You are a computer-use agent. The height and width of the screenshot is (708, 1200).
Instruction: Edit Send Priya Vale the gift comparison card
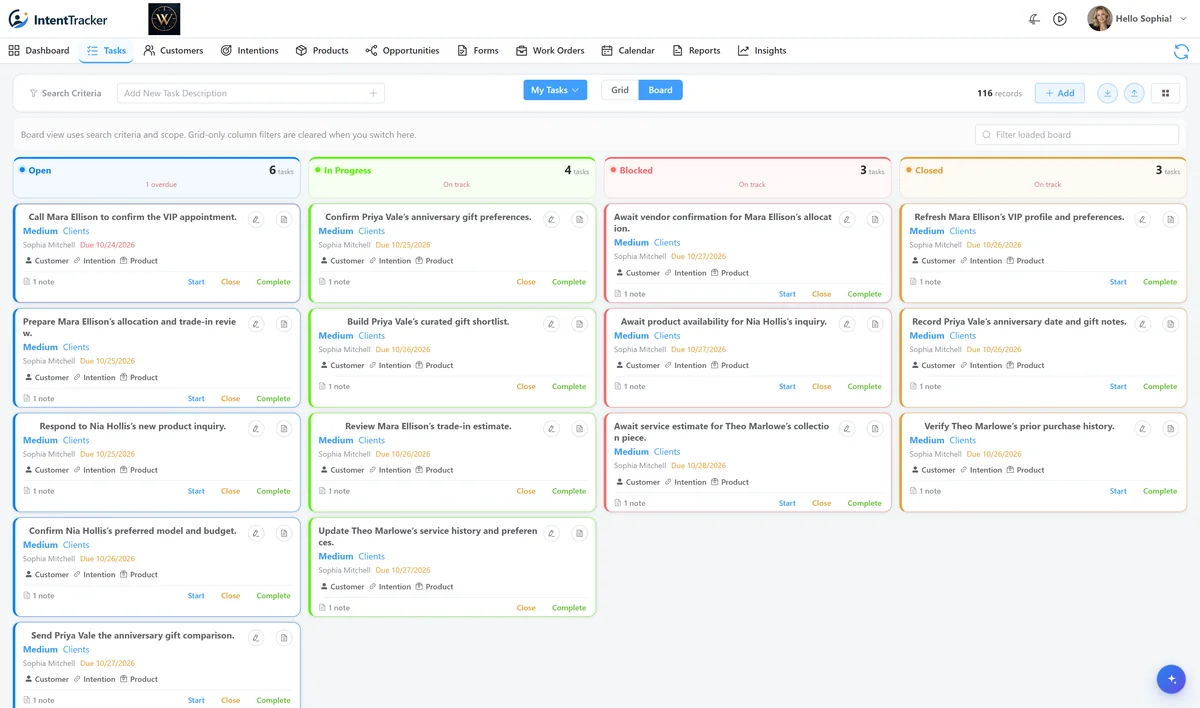[256, 637]
